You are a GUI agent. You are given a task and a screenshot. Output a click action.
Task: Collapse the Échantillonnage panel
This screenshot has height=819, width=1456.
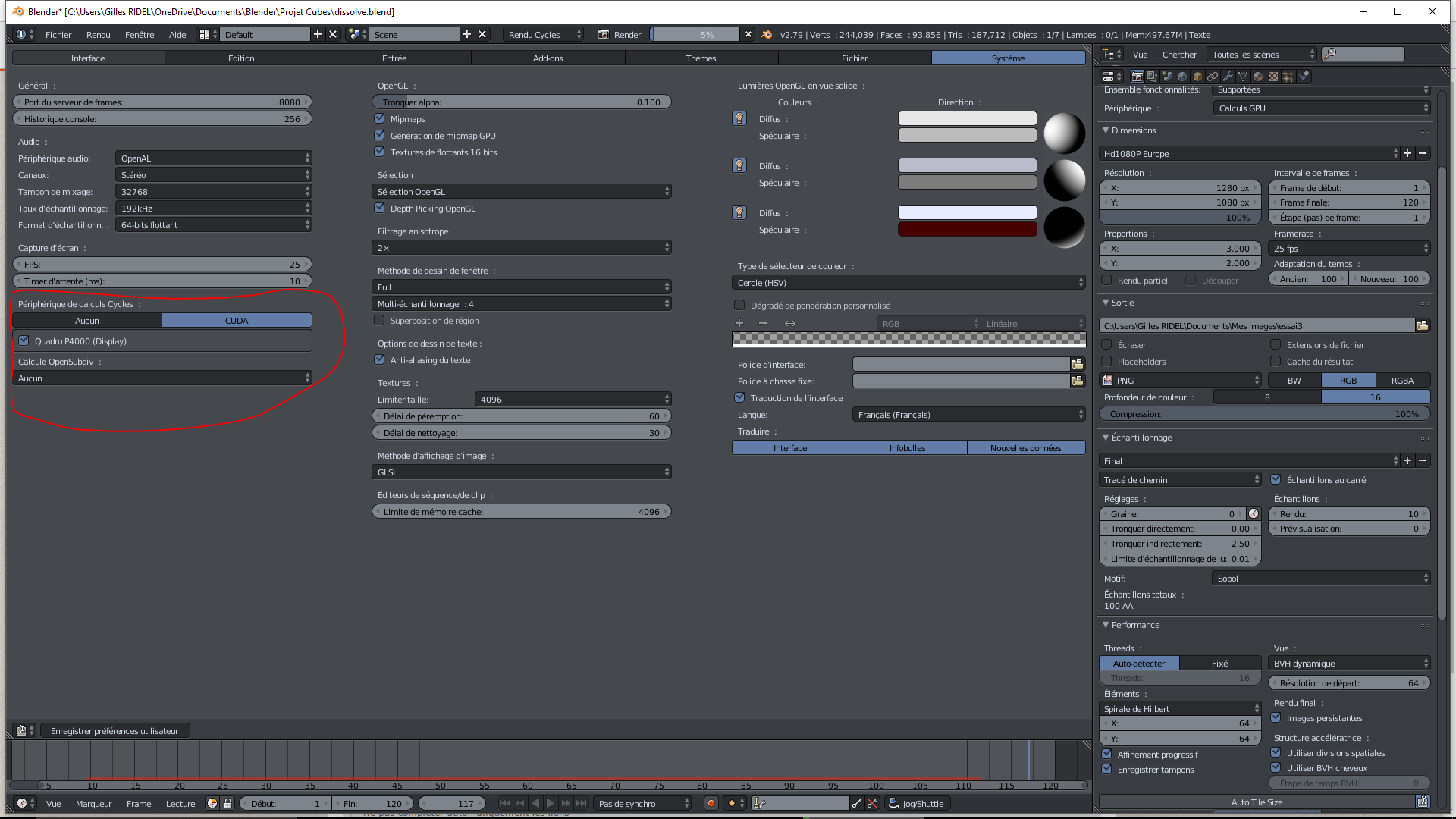1106,438
